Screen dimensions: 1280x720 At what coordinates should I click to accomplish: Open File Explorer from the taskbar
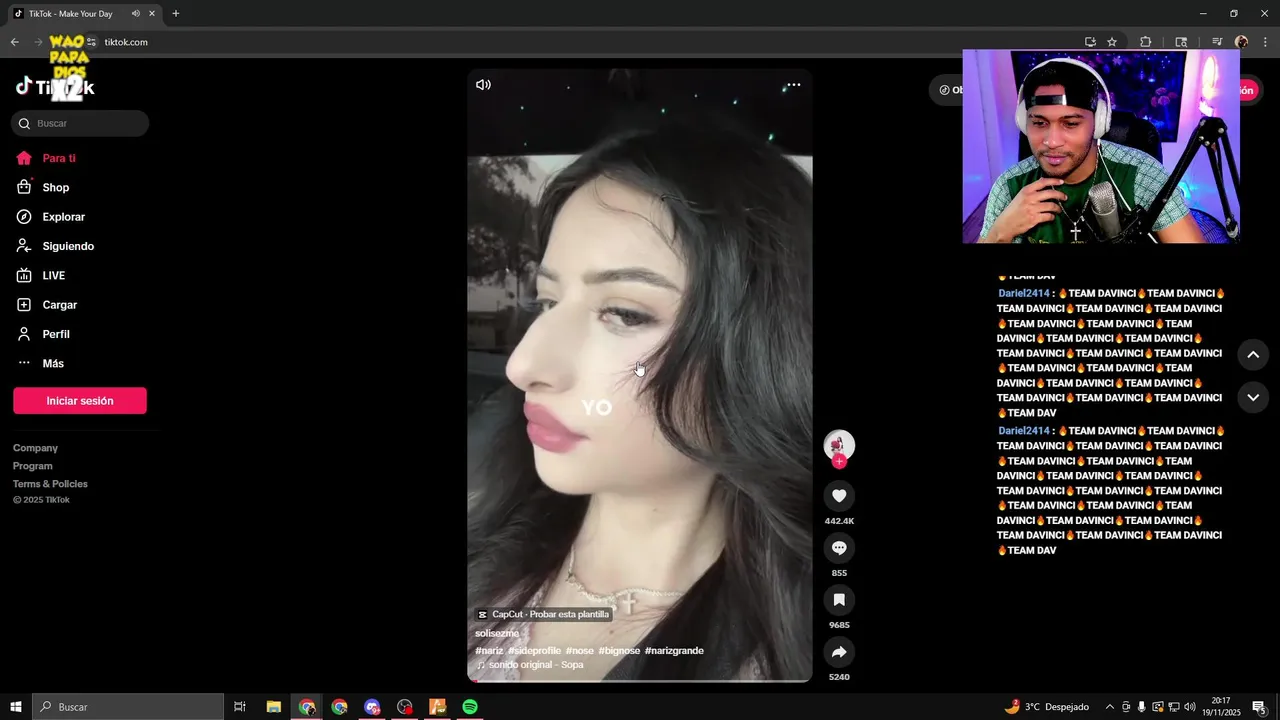click(x=274, y=707)
